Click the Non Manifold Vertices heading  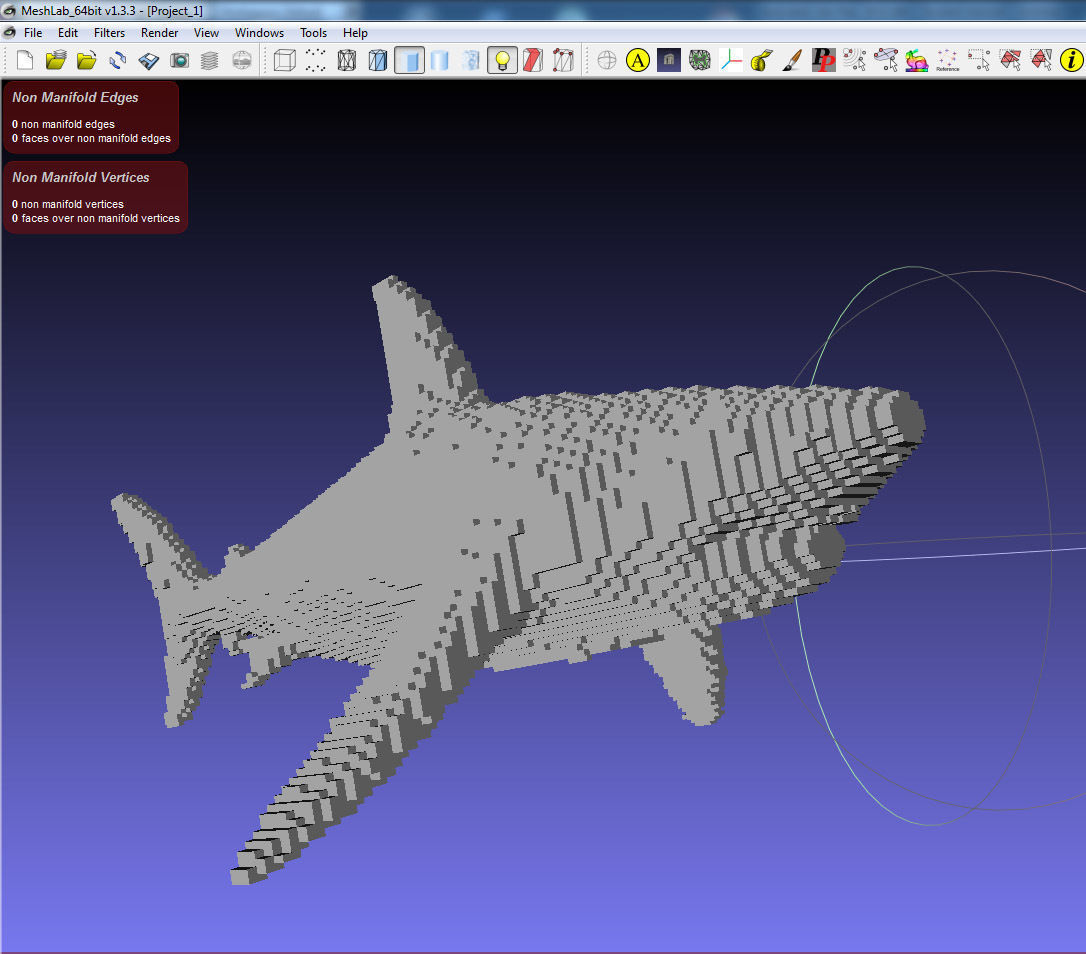[81, 177]
